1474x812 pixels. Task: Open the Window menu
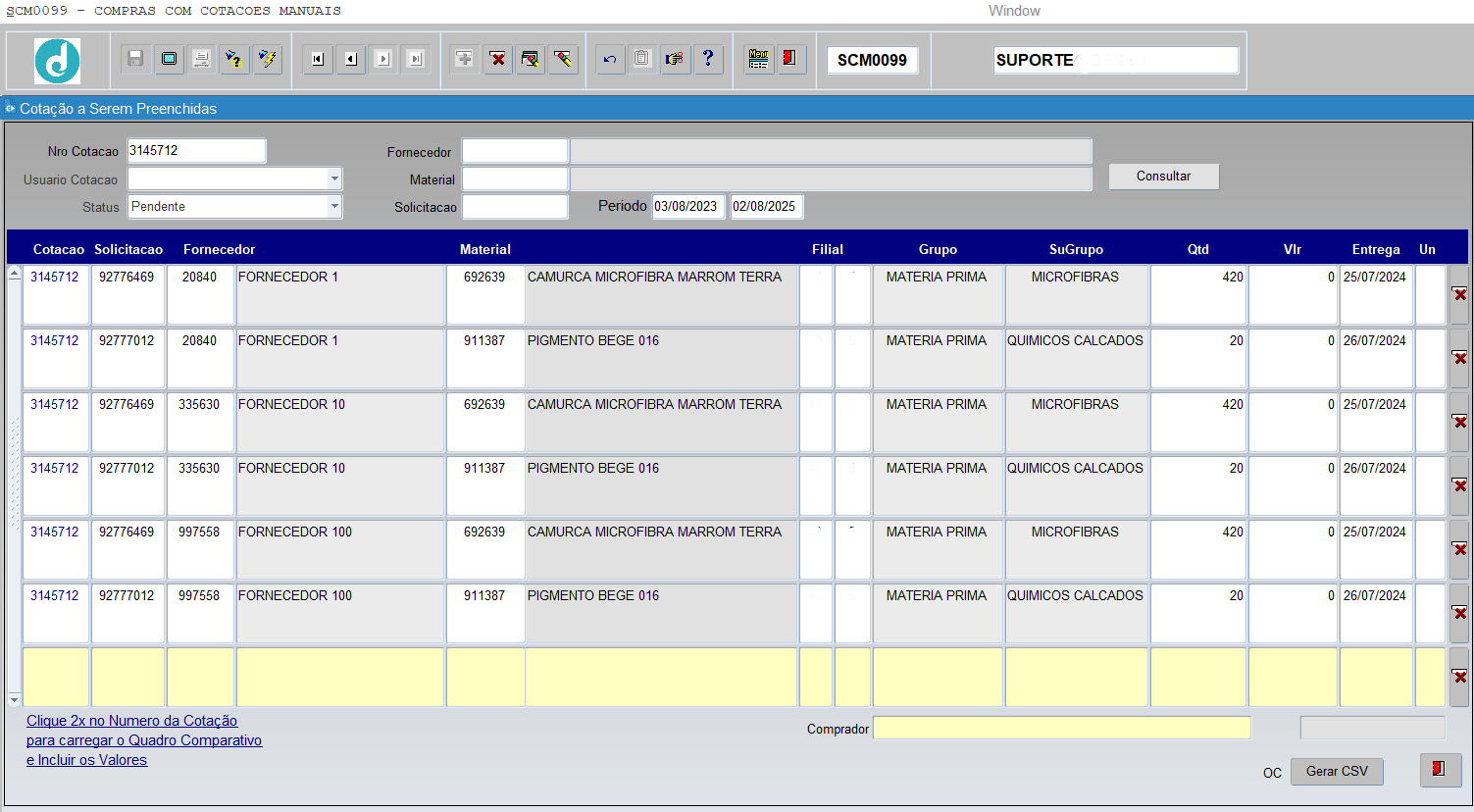pos(1014,11)
